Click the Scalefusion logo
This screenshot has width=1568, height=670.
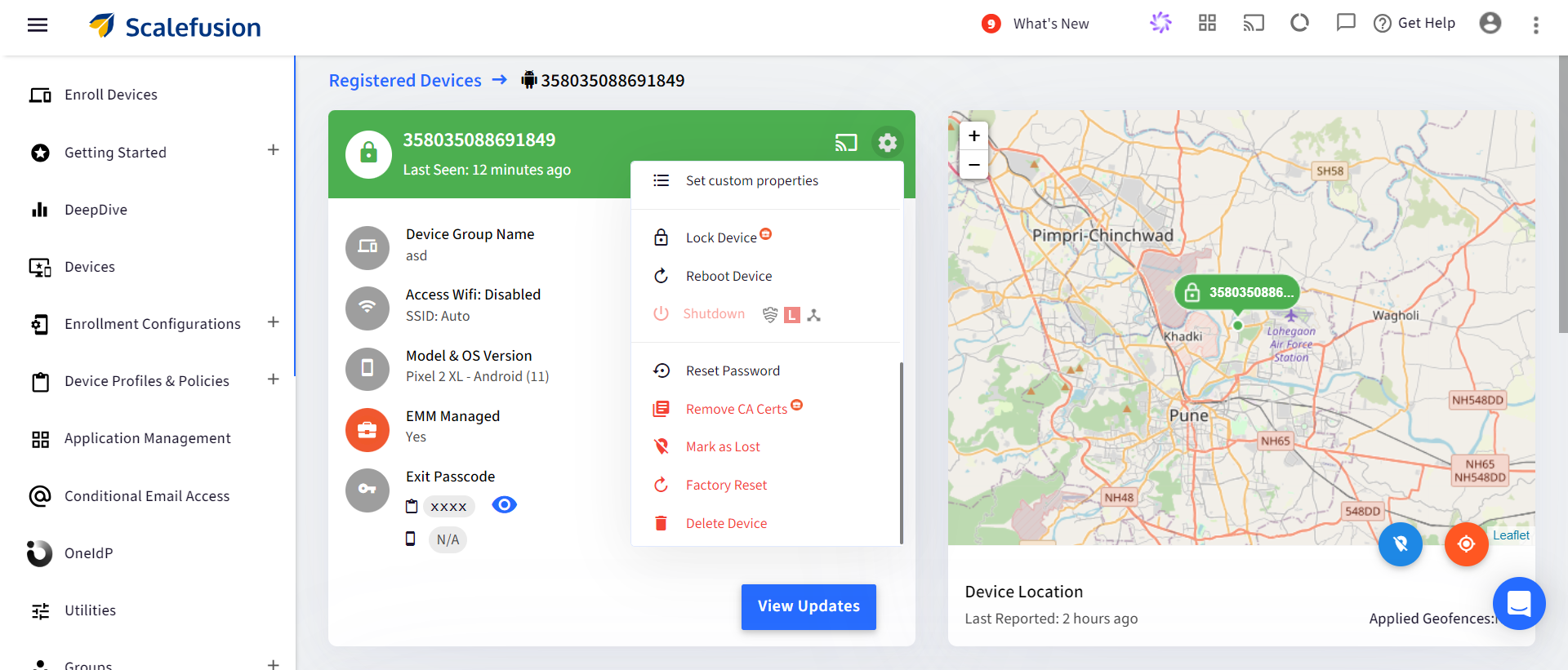click(x=175, y=27)
